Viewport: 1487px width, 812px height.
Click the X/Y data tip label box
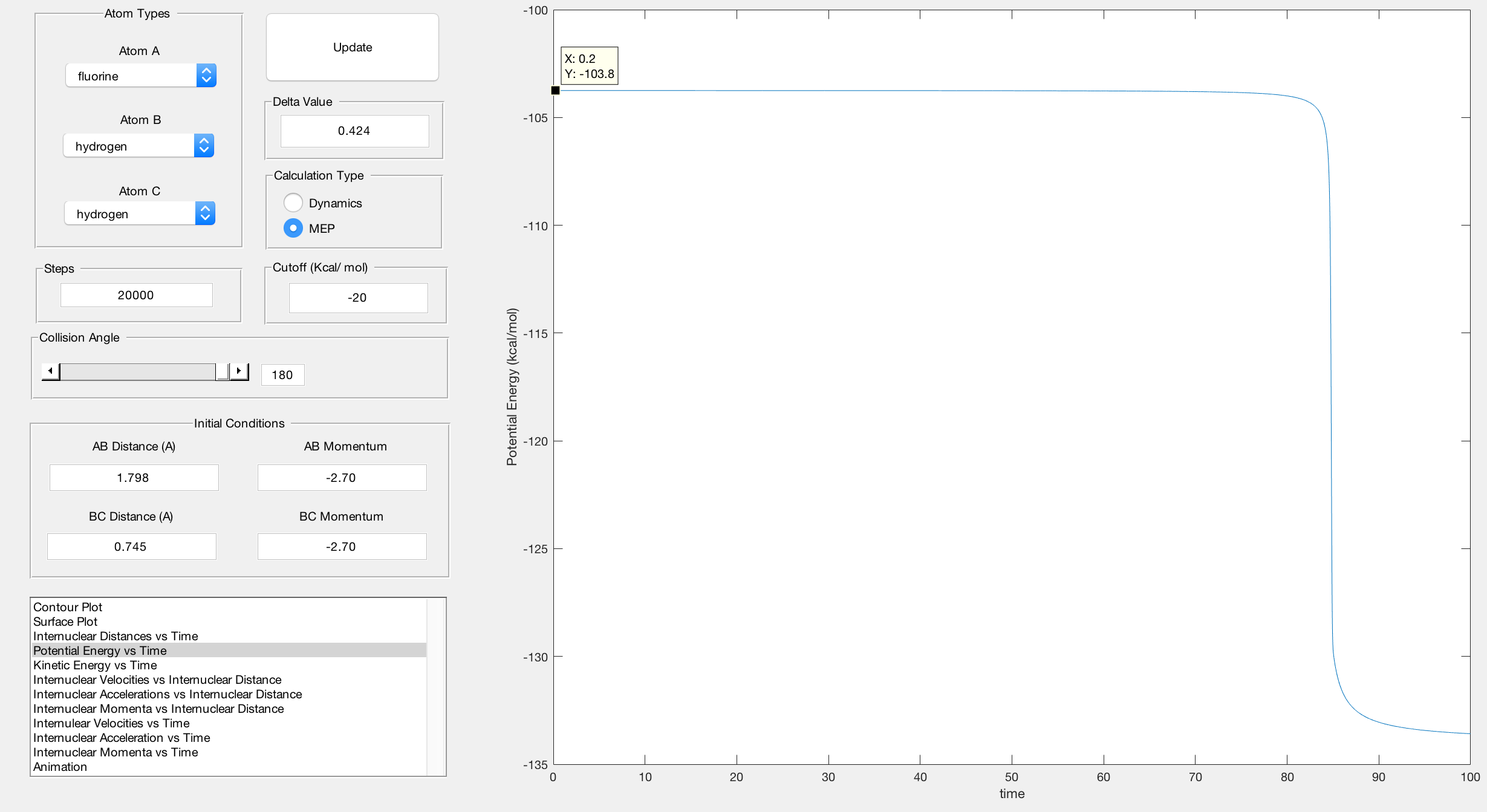(x=589, y=66)
